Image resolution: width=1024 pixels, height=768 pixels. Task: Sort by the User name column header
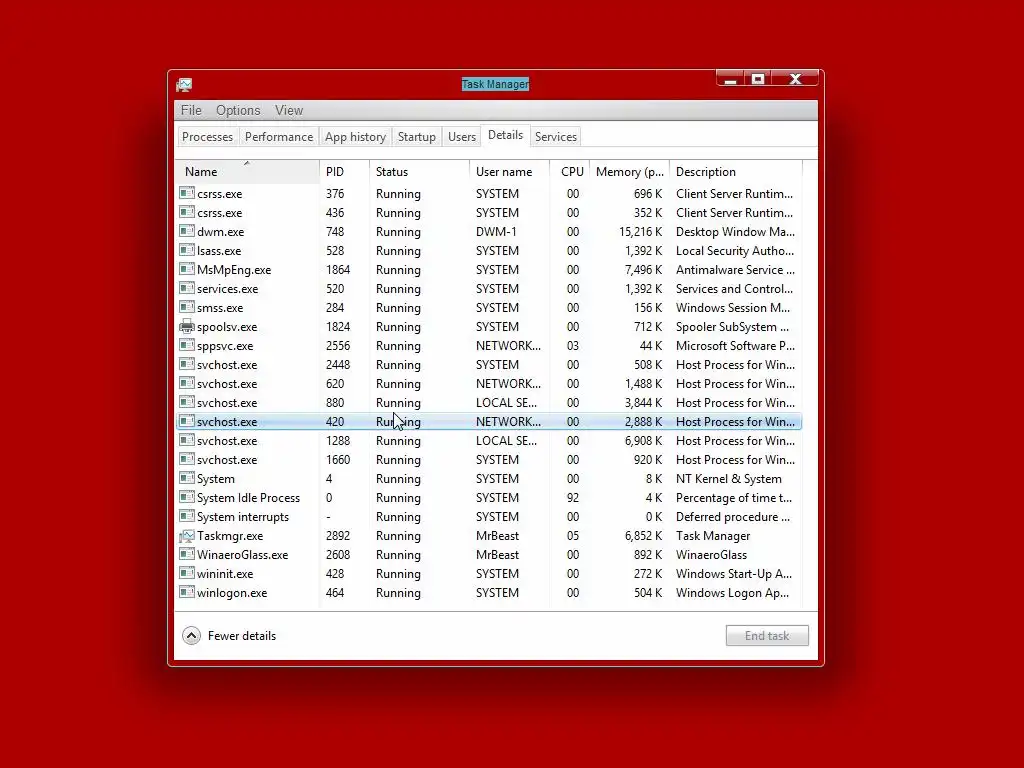click(x=509, y=172)
